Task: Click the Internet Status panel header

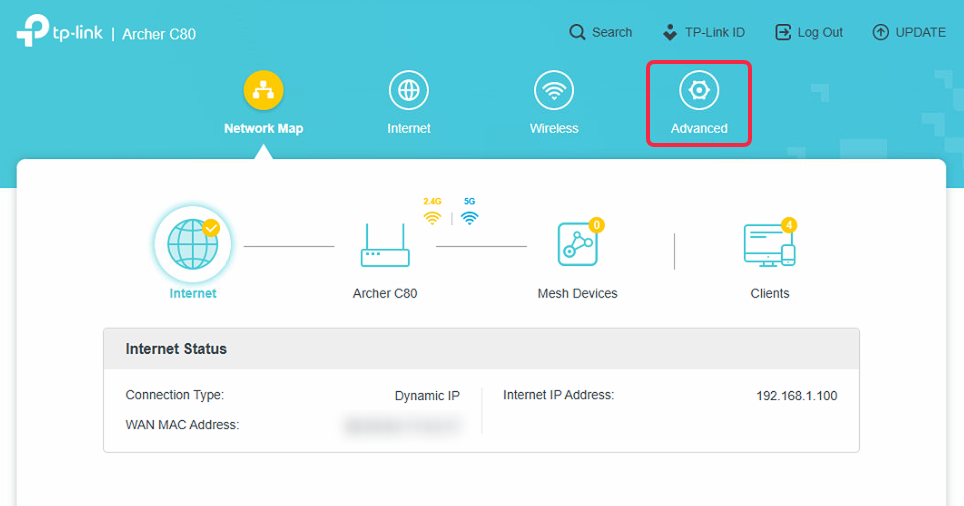Action: click(x=481, y=349)
